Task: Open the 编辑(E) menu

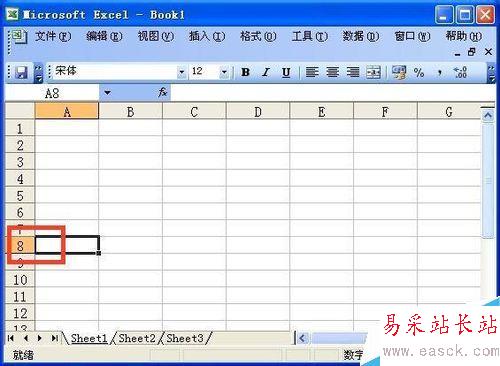Action: pos(104,36)
